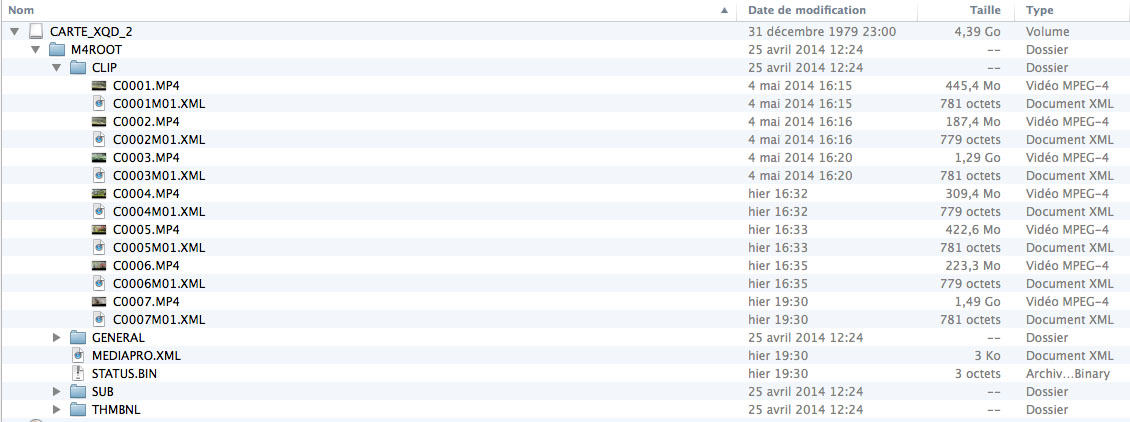
Task: Select the file name C0002.MP4
Action: pos(146,122)
